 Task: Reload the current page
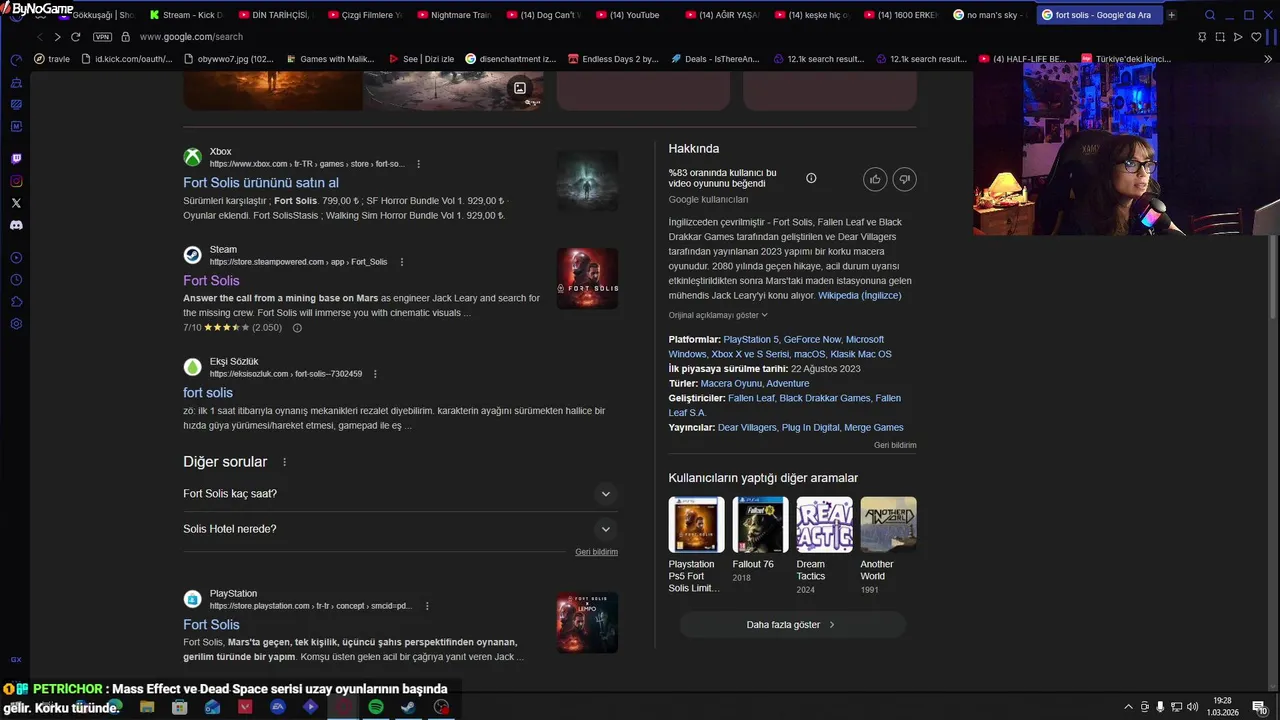(75, 37)
